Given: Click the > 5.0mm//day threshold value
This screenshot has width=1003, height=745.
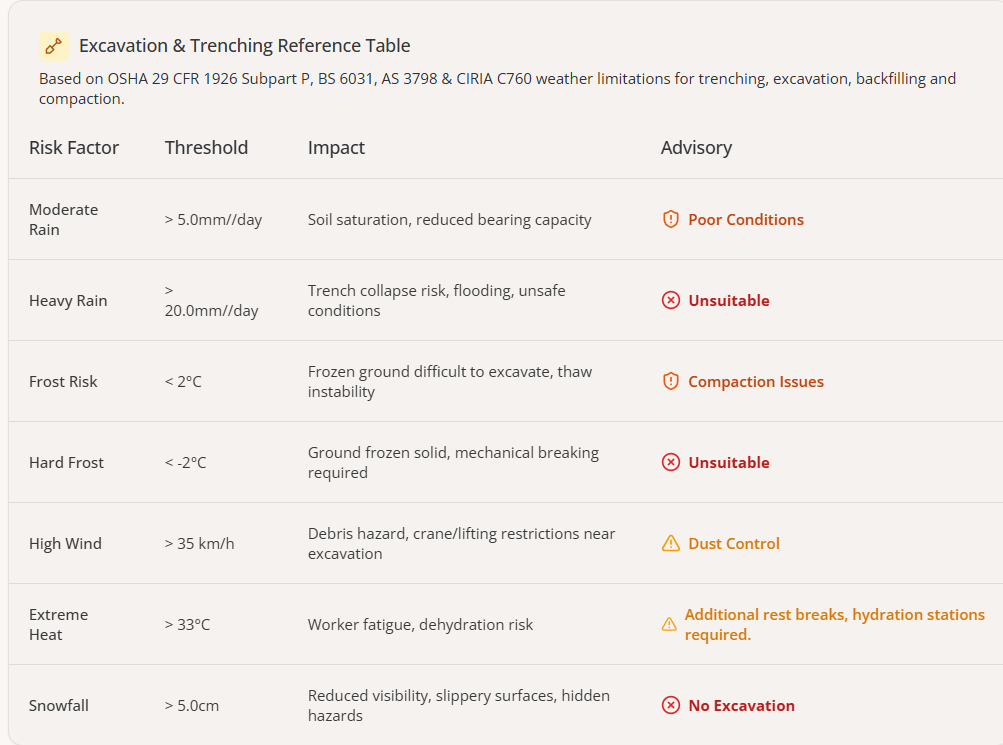Looking at the screenshot, I should coord(213,219).
